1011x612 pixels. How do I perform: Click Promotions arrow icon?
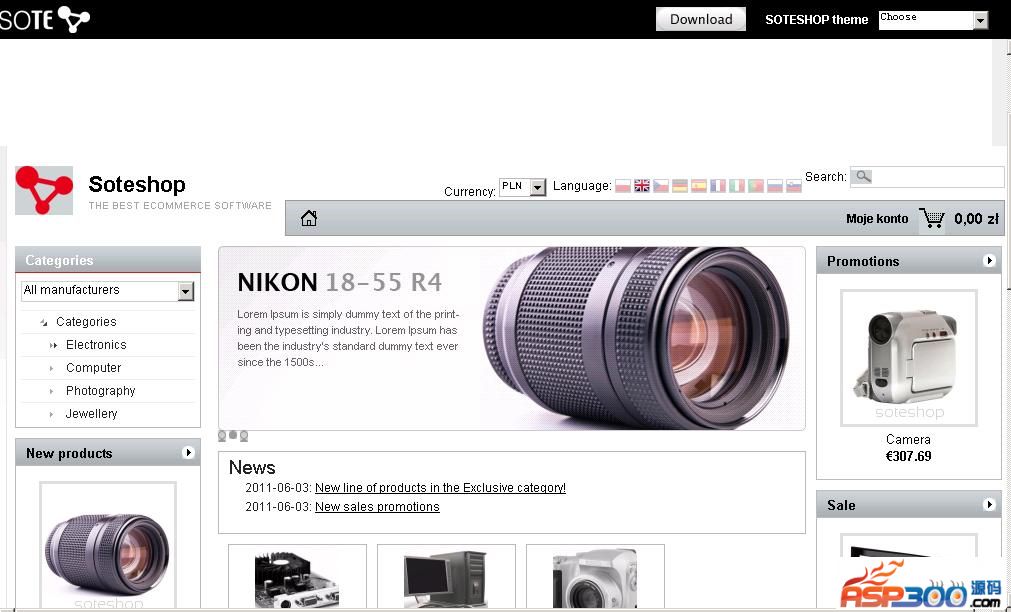point(989,261)
